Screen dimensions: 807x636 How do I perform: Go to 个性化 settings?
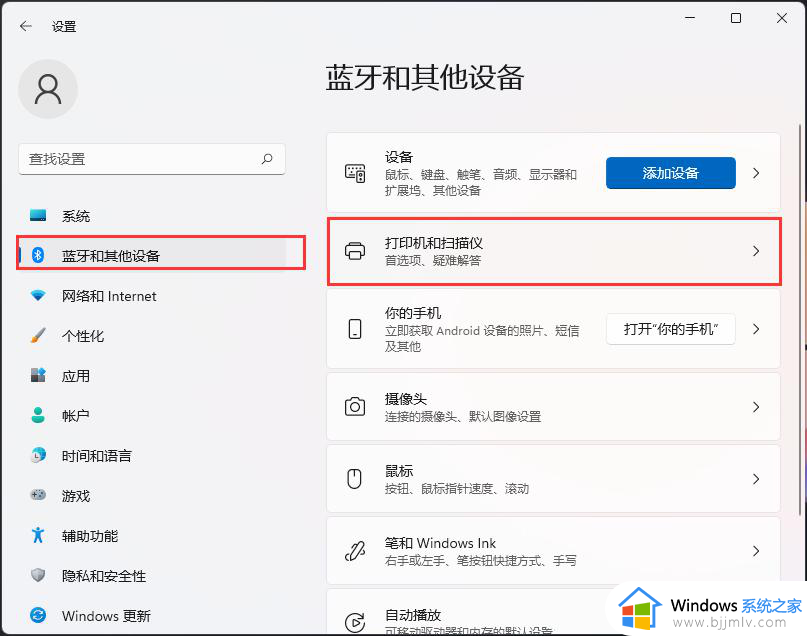click(152, 336)
